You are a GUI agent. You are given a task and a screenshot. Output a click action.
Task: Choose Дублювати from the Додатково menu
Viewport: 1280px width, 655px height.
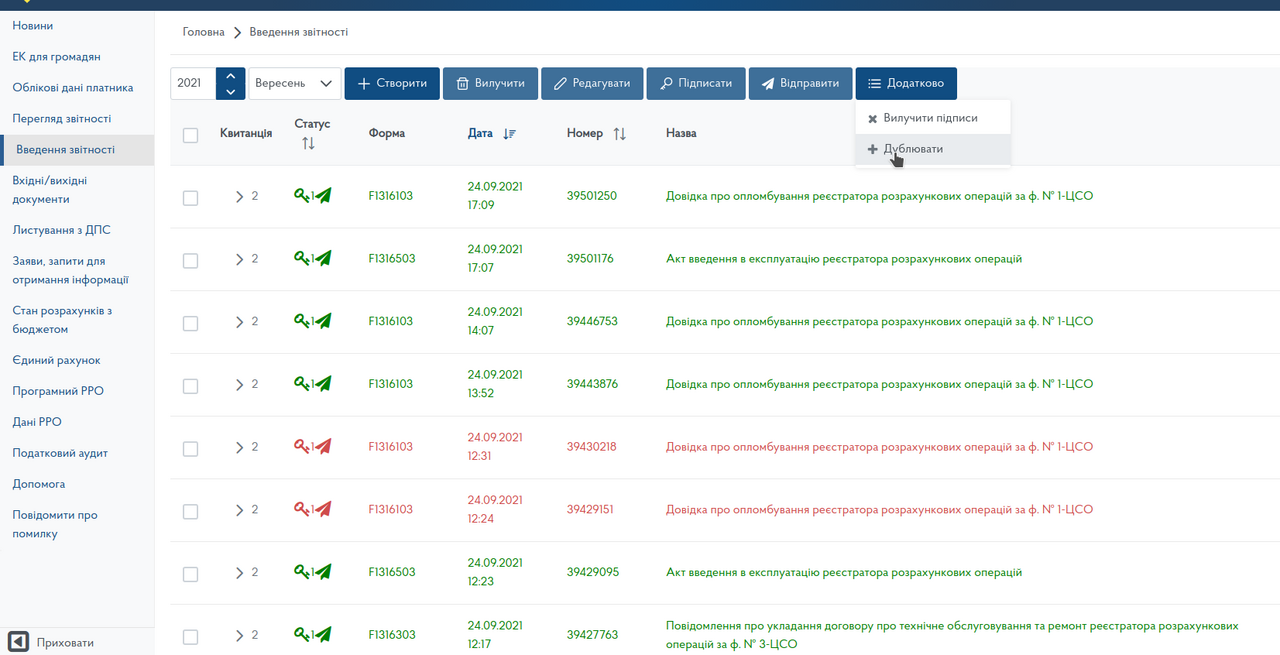tap(912, 149)
